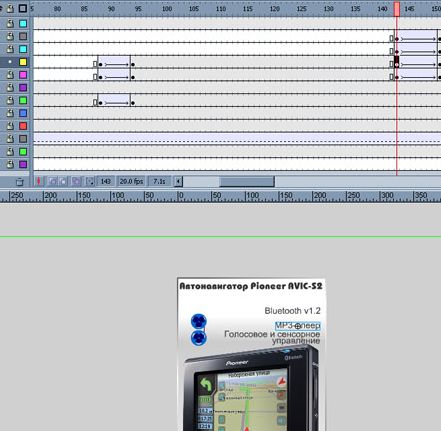Click the lock-all-layers padlock in the timeline header

[10, 8]
